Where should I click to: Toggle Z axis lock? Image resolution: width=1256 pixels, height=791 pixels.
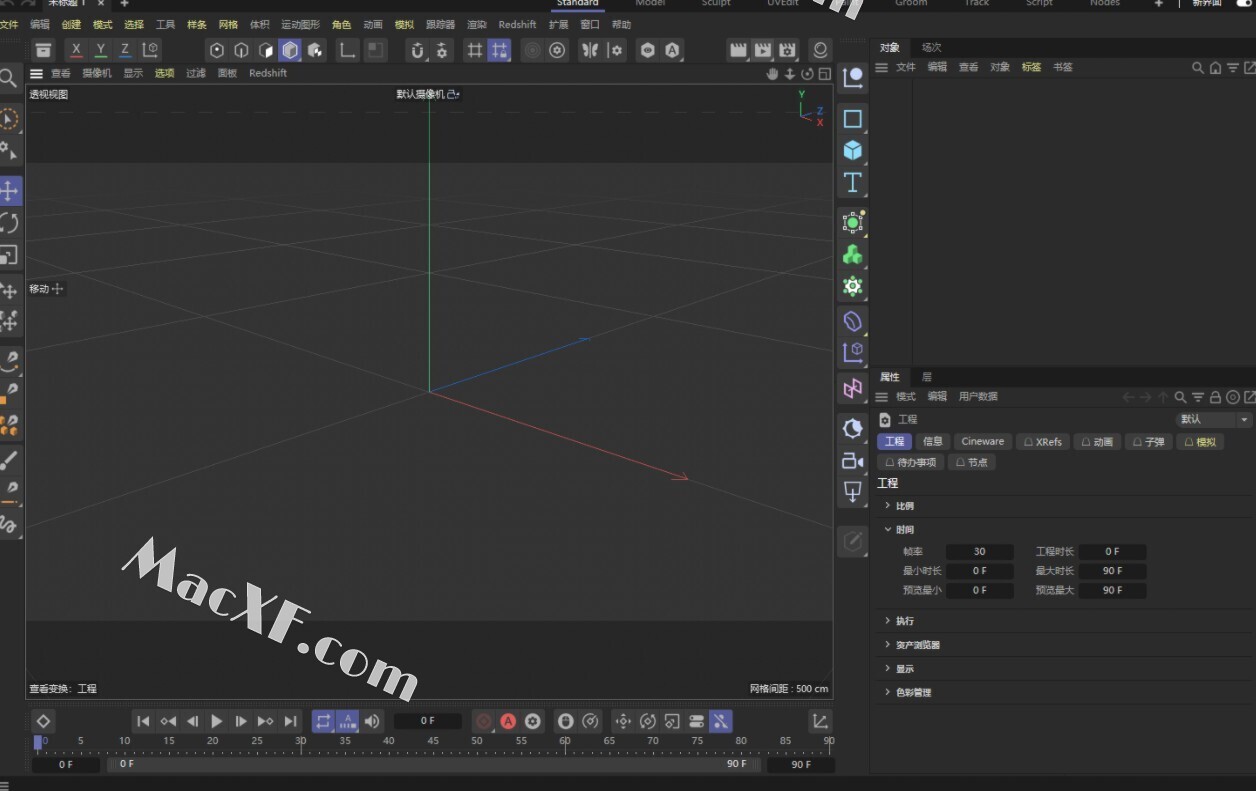(125, 49)
